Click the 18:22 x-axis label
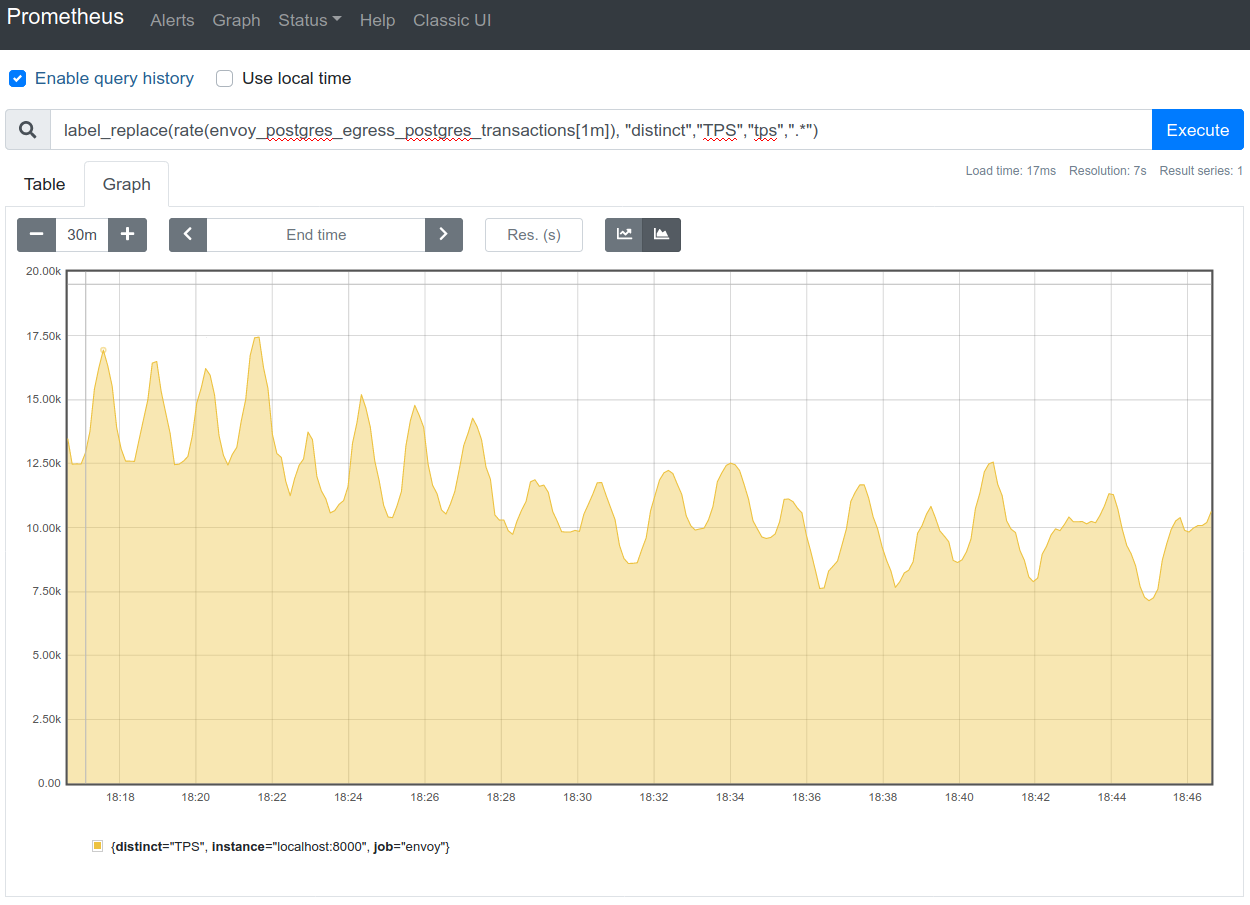The image size is (1250, 905). 272,797
